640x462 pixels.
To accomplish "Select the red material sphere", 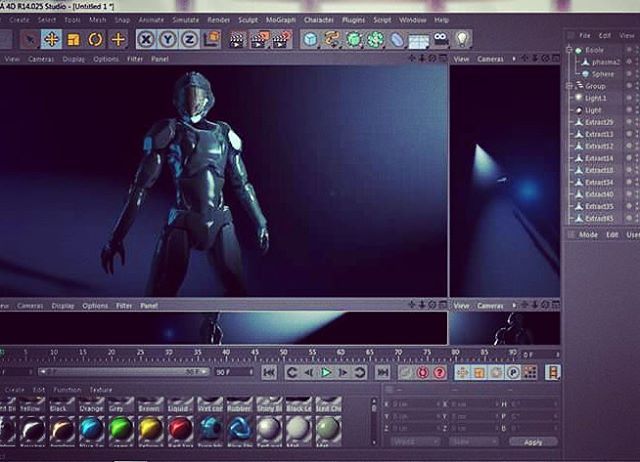I will pos(180,429).
